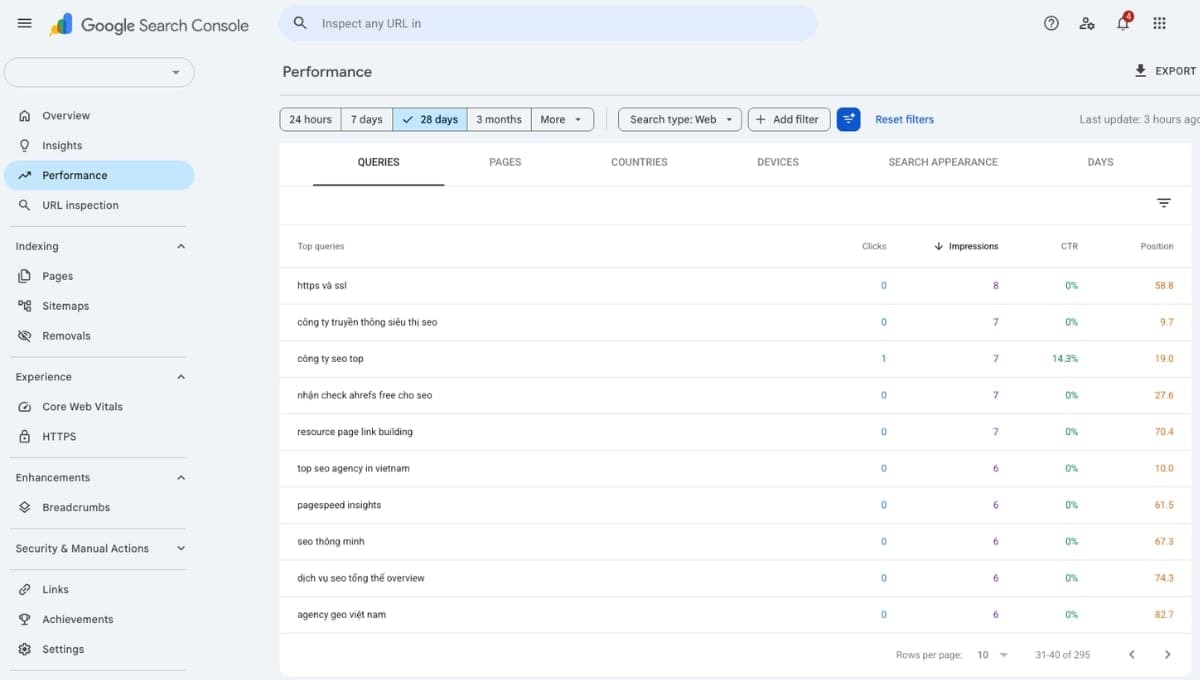Screen dimensions: 1200x680
Task: Click the Pages documents icon
Action: tap(25, 276)
